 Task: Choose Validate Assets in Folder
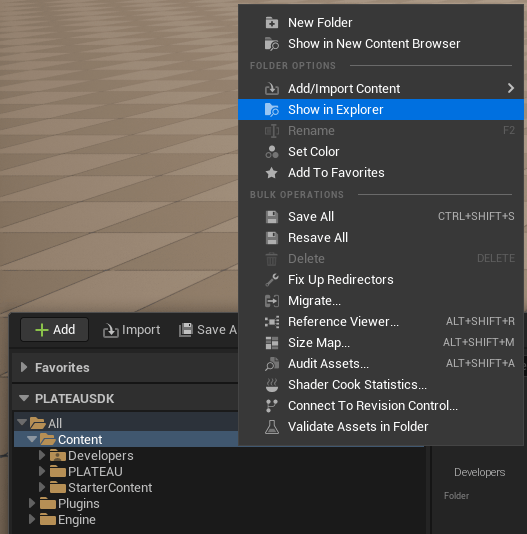381,427
